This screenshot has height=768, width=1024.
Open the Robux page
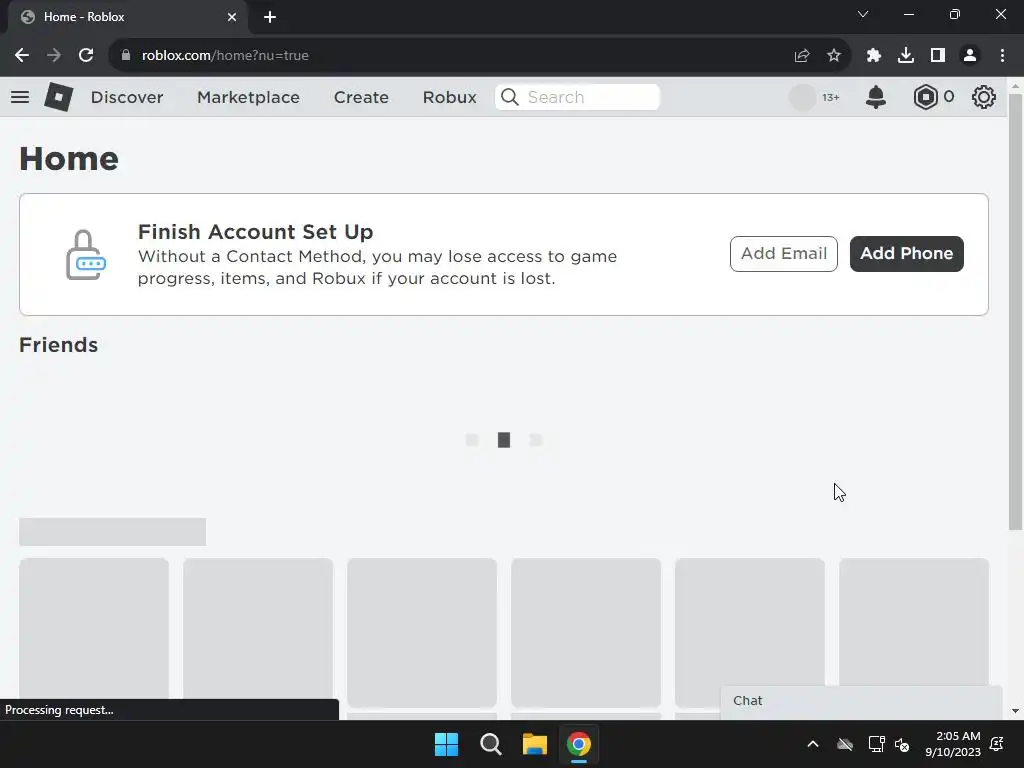[449, 97]
